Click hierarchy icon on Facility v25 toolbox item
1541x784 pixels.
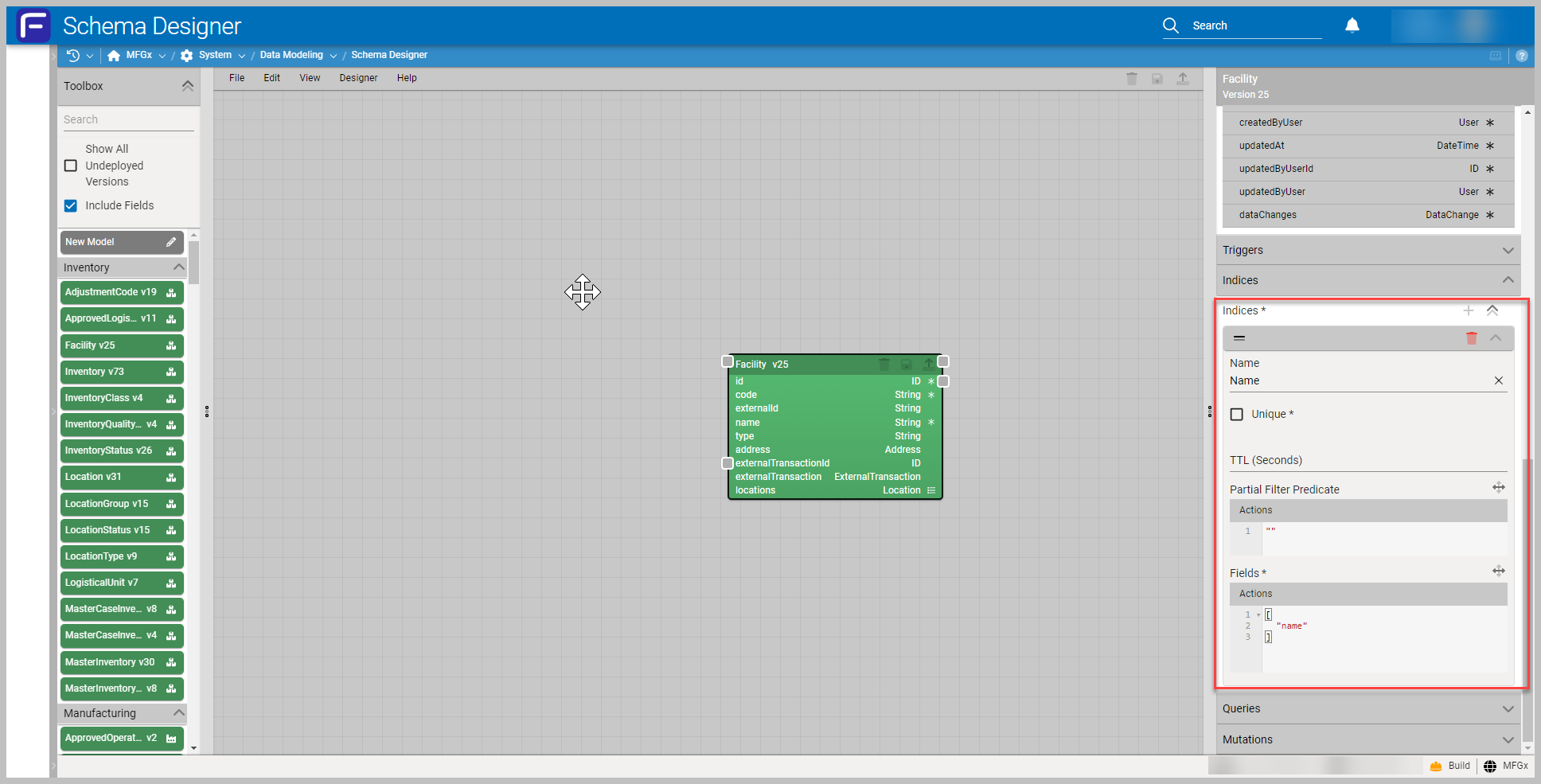171,345
